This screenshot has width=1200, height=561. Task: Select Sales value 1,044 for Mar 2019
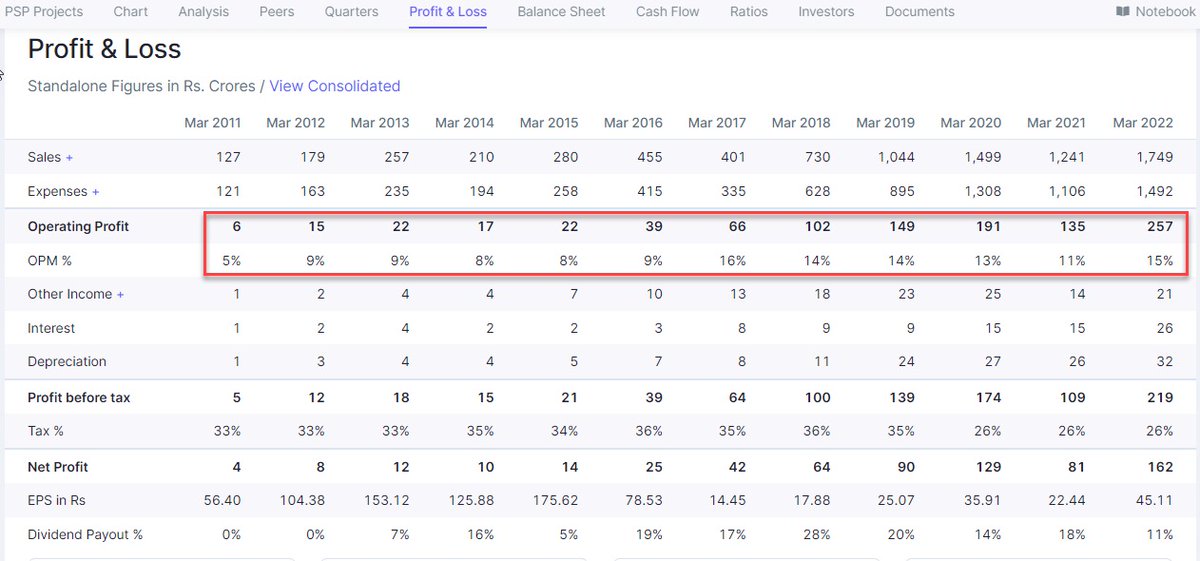(895, 158)
